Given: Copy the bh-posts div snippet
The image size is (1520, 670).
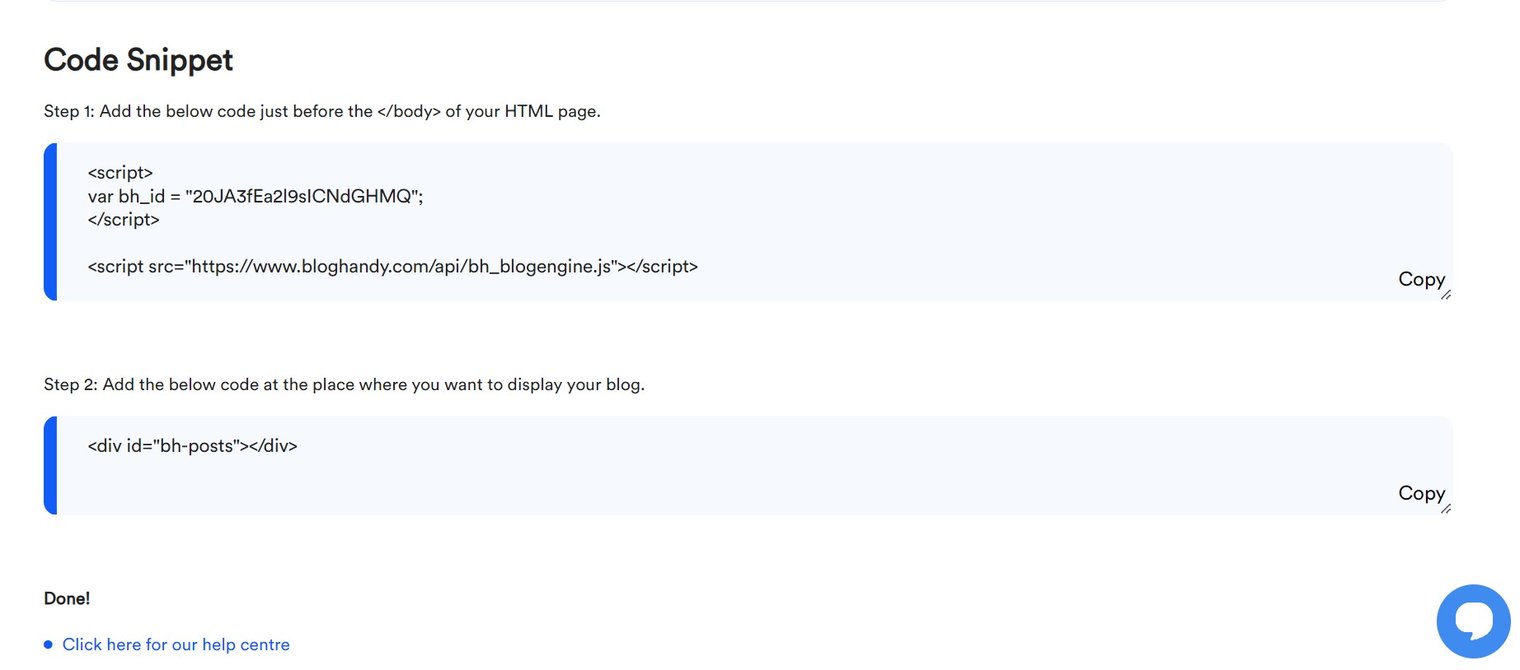Looking at the screenshot, I should click(x=1421, y=492).
